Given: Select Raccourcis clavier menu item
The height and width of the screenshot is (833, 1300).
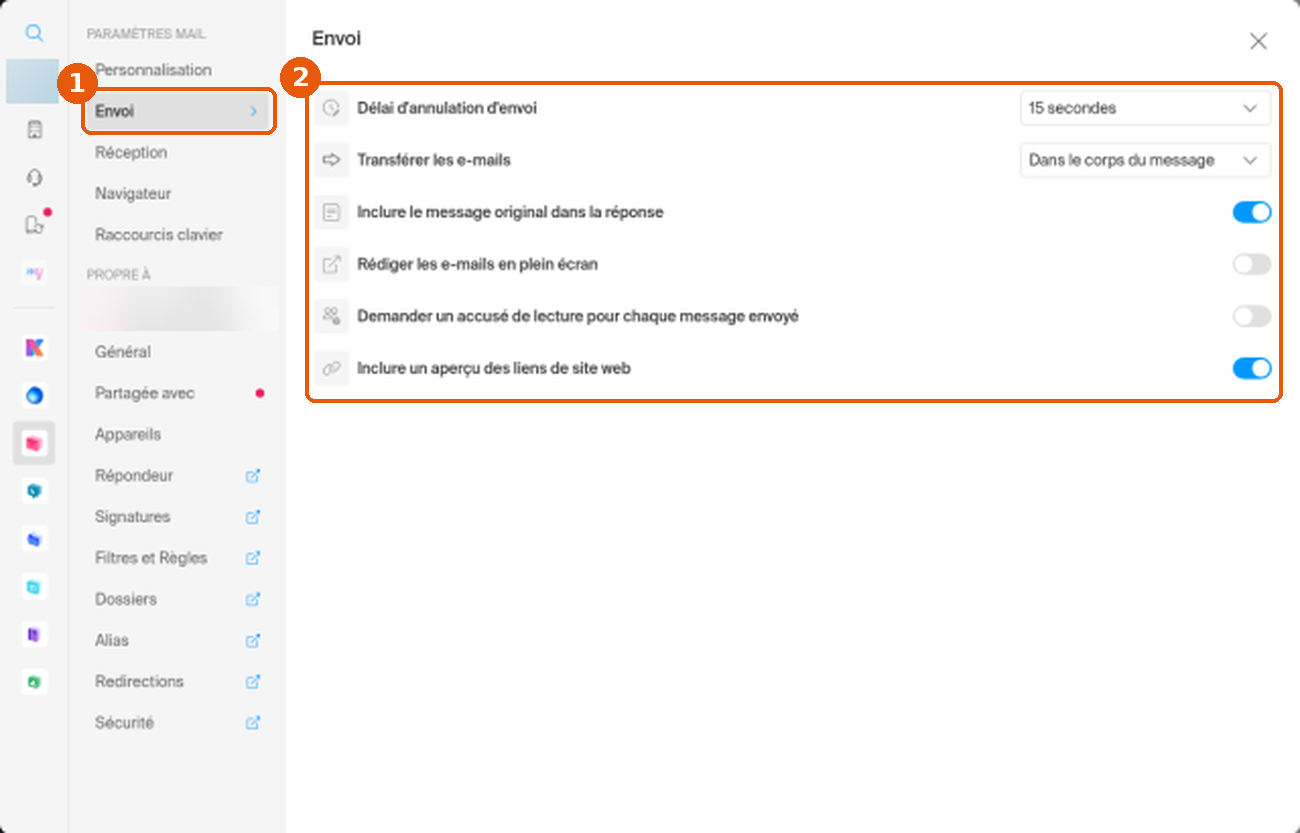Looking at the screenshot, I should (x=159, y=235).
